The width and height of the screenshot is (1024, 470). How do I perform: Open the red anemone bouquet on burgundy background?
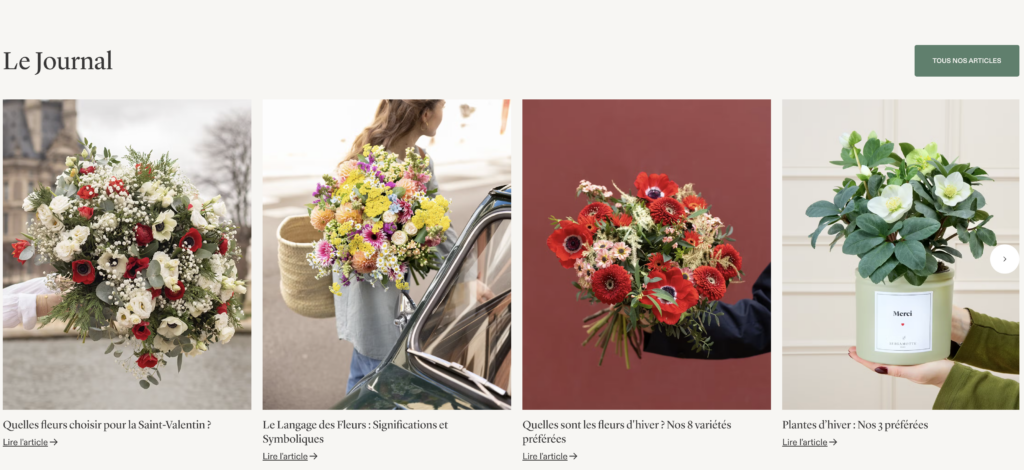(x=647, y=255)
